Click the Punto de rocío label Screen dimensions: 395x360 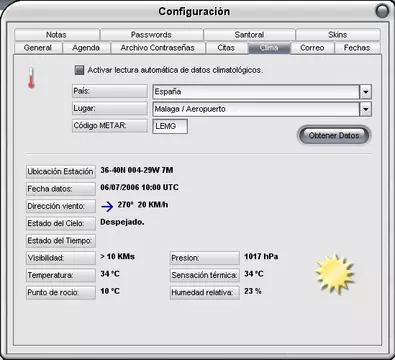pos(61,293)
